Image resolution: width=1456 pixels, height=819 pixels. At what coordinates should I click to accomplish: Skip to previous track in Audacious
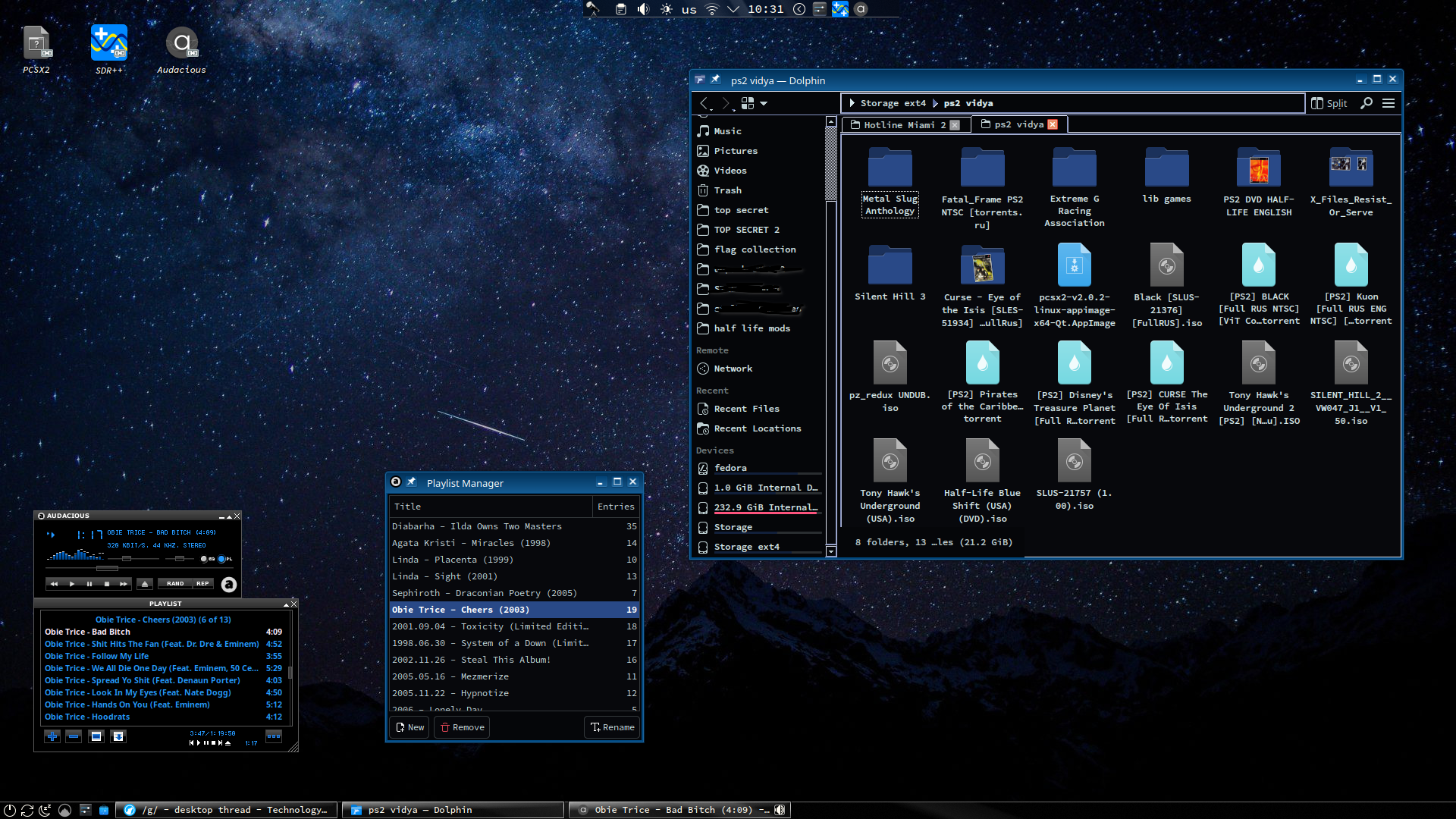[x=54, y=584]
